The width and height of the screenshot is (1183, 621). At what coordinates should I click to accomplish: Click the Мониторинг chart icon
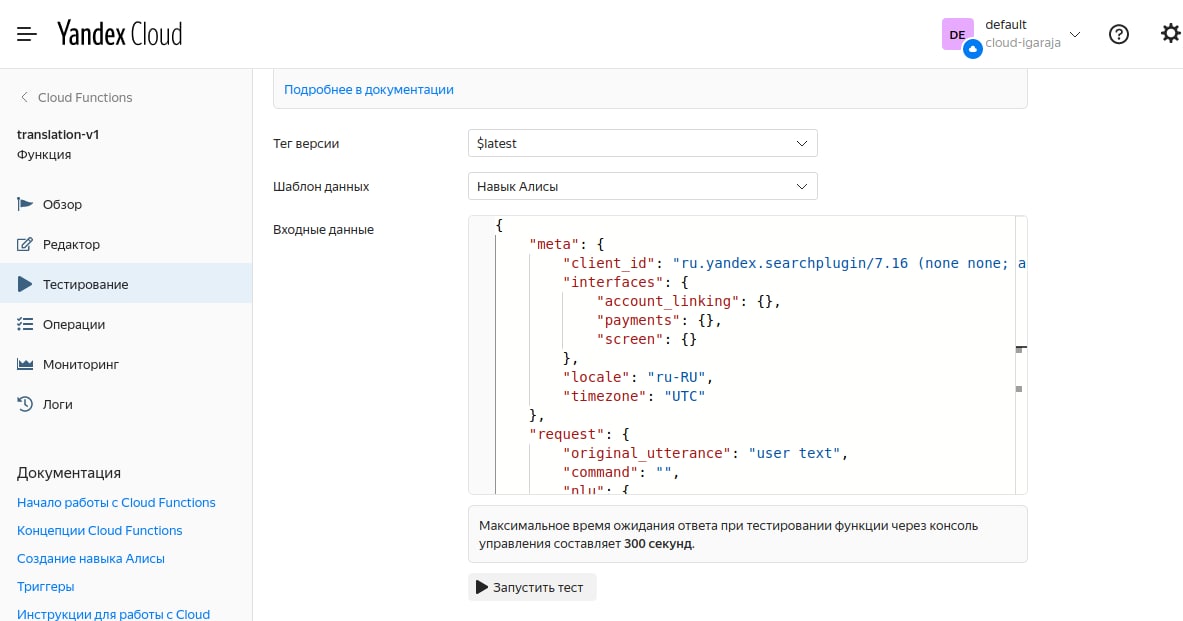(x=25, y=364)
